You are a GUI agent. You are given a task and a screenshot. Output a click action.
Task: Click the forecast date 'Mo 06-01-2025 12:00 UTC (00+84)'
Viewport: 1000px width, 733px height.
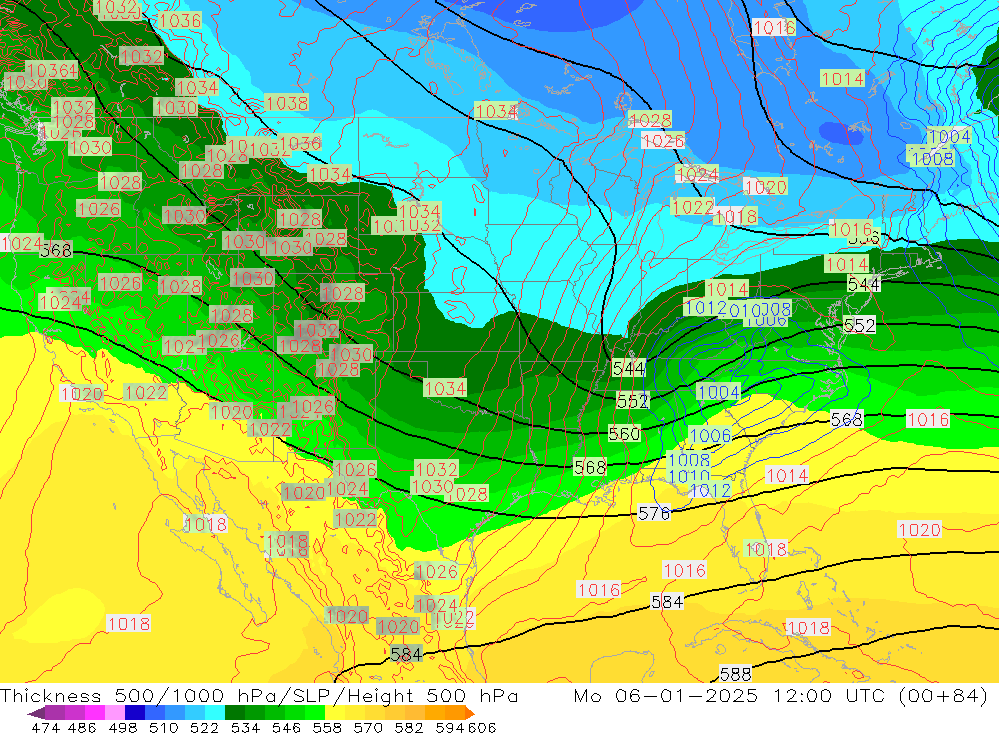coord(781,695)
